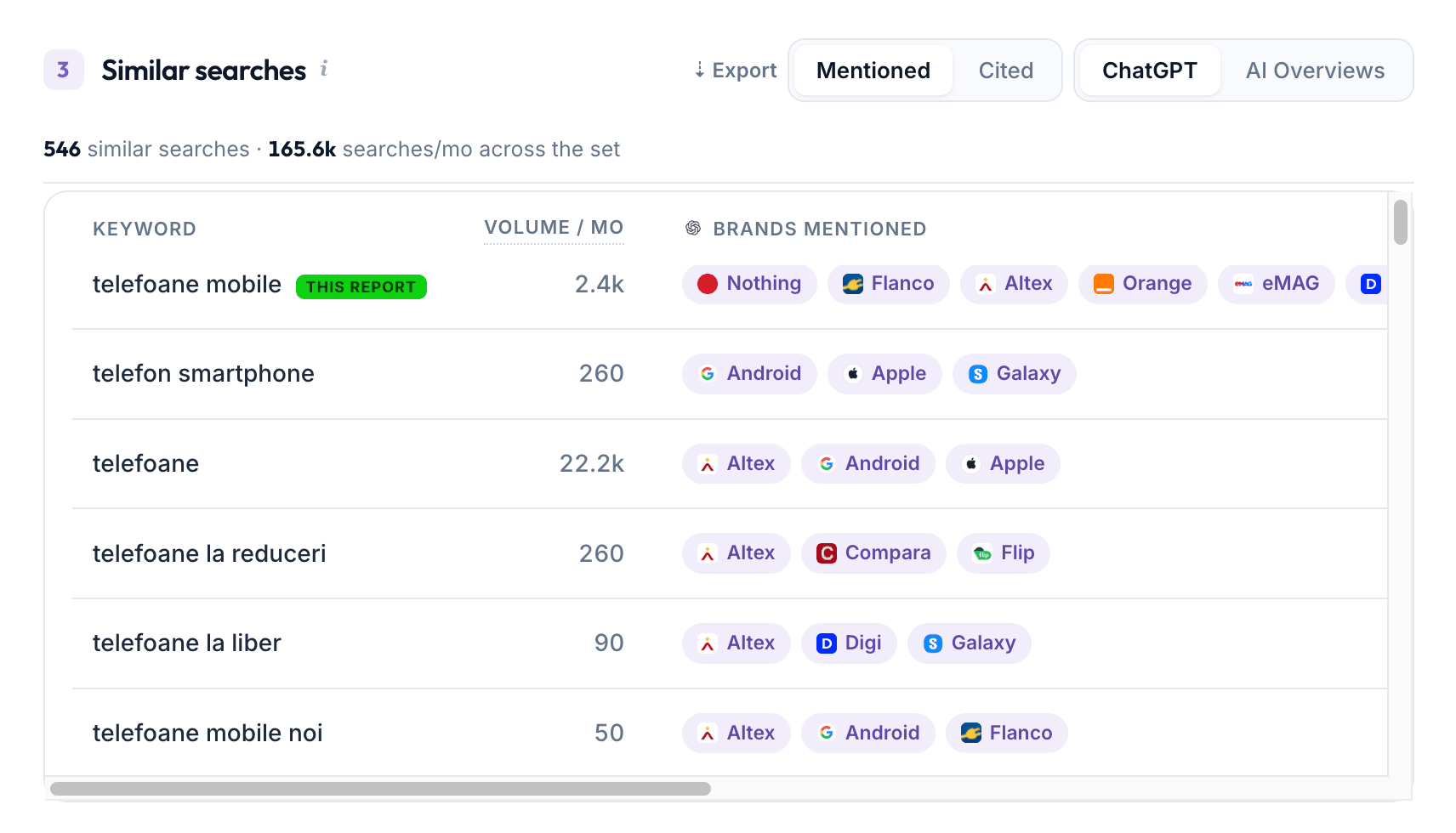Click the 2.4k volume value
This screenshot has width=1456, height=833.
pos(600,285)
